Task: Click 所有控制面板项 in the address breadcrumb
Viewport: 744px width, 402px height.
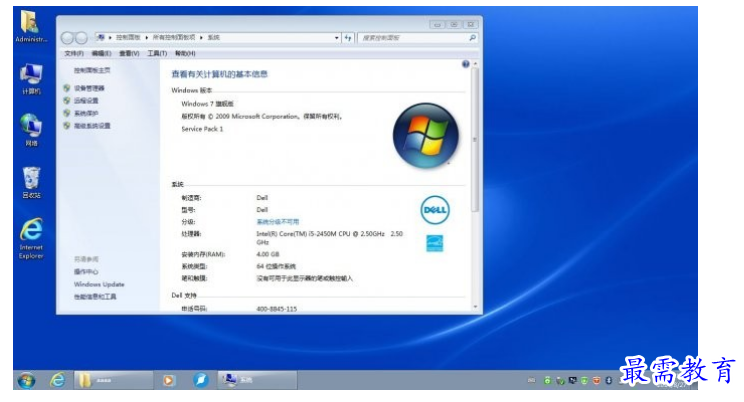Action: tap(174, 37)
